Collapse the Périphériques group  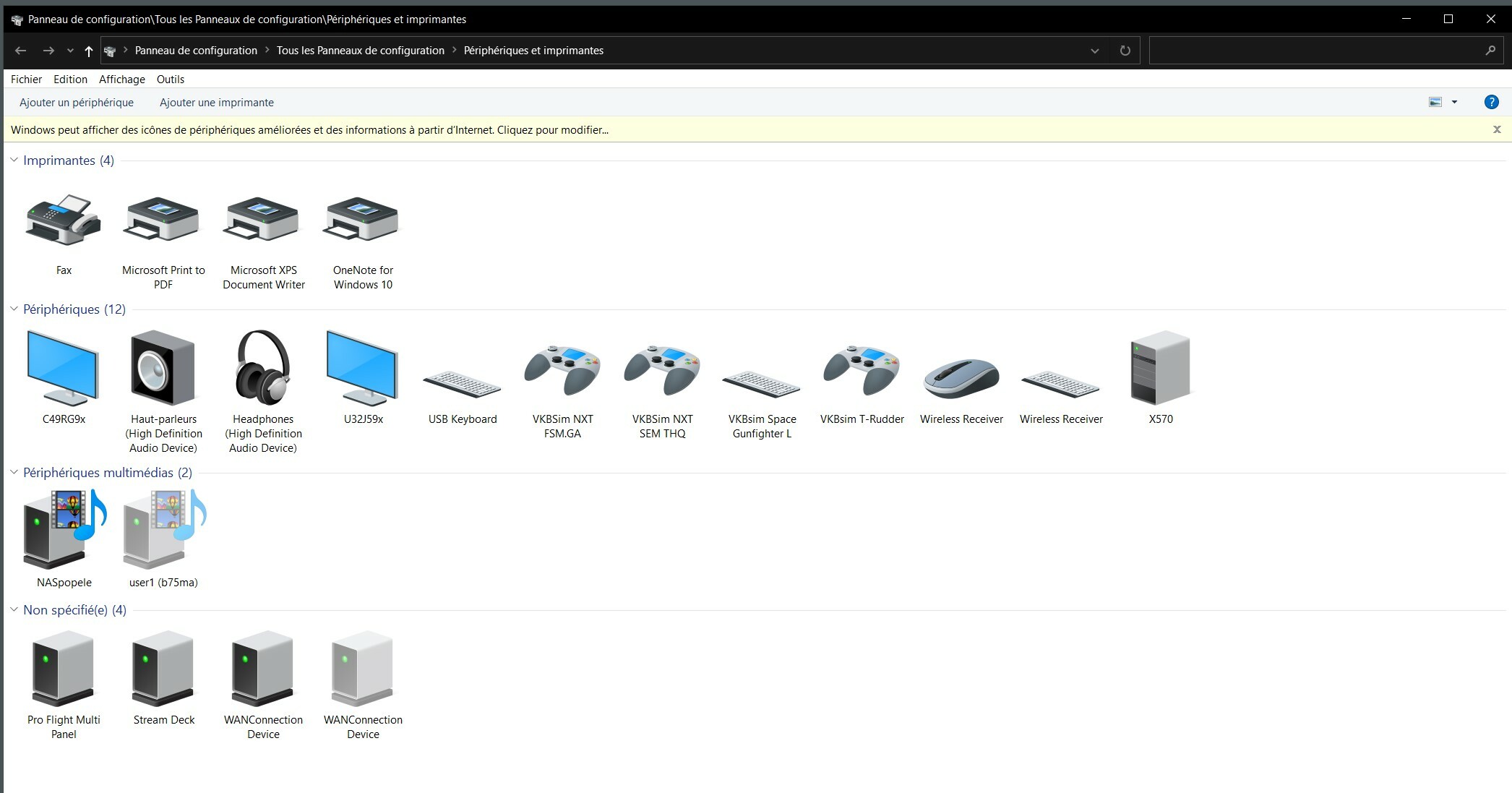(14, 309)
